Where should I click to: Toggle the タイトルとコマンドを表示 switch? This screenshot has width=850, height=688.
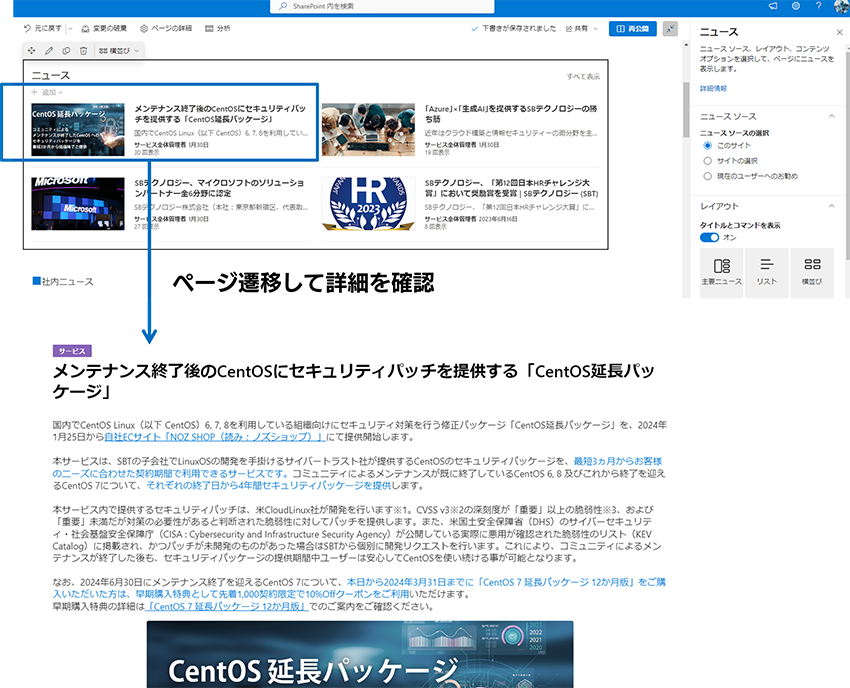coord(709,237)
